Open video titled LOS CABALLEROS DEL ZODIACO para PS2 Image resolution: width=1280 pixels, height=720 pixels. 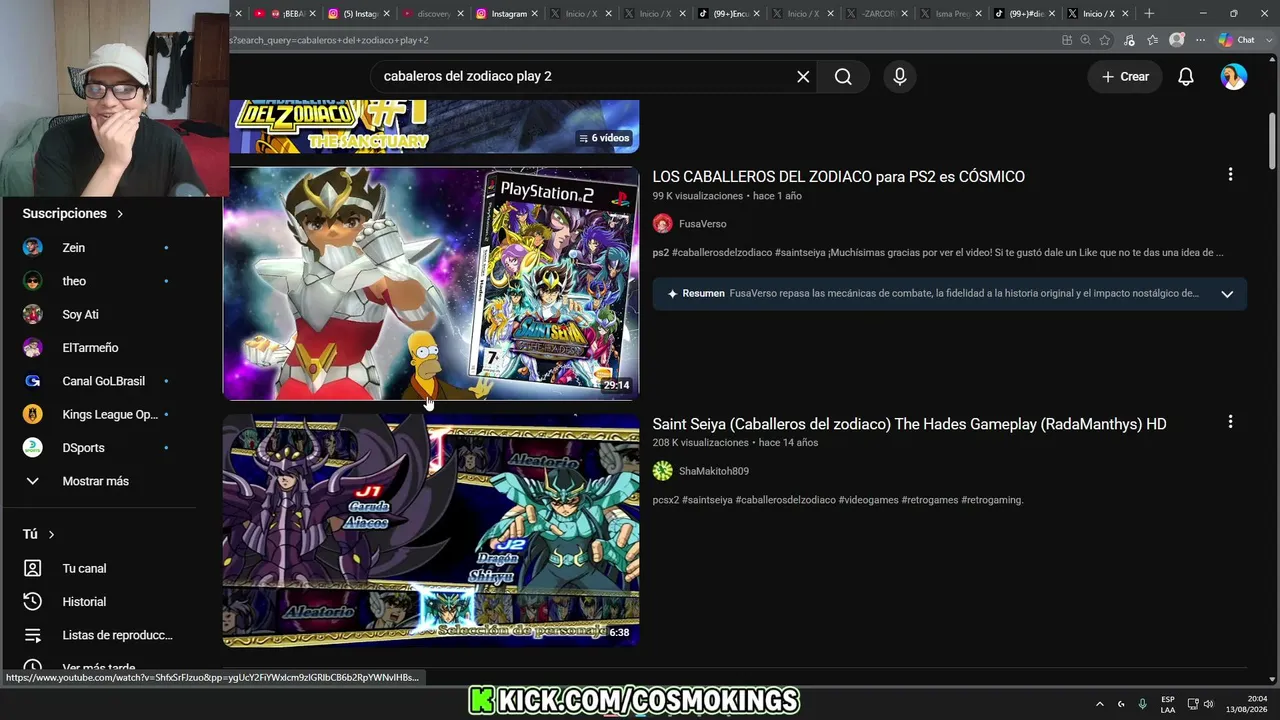pos(838,177)
